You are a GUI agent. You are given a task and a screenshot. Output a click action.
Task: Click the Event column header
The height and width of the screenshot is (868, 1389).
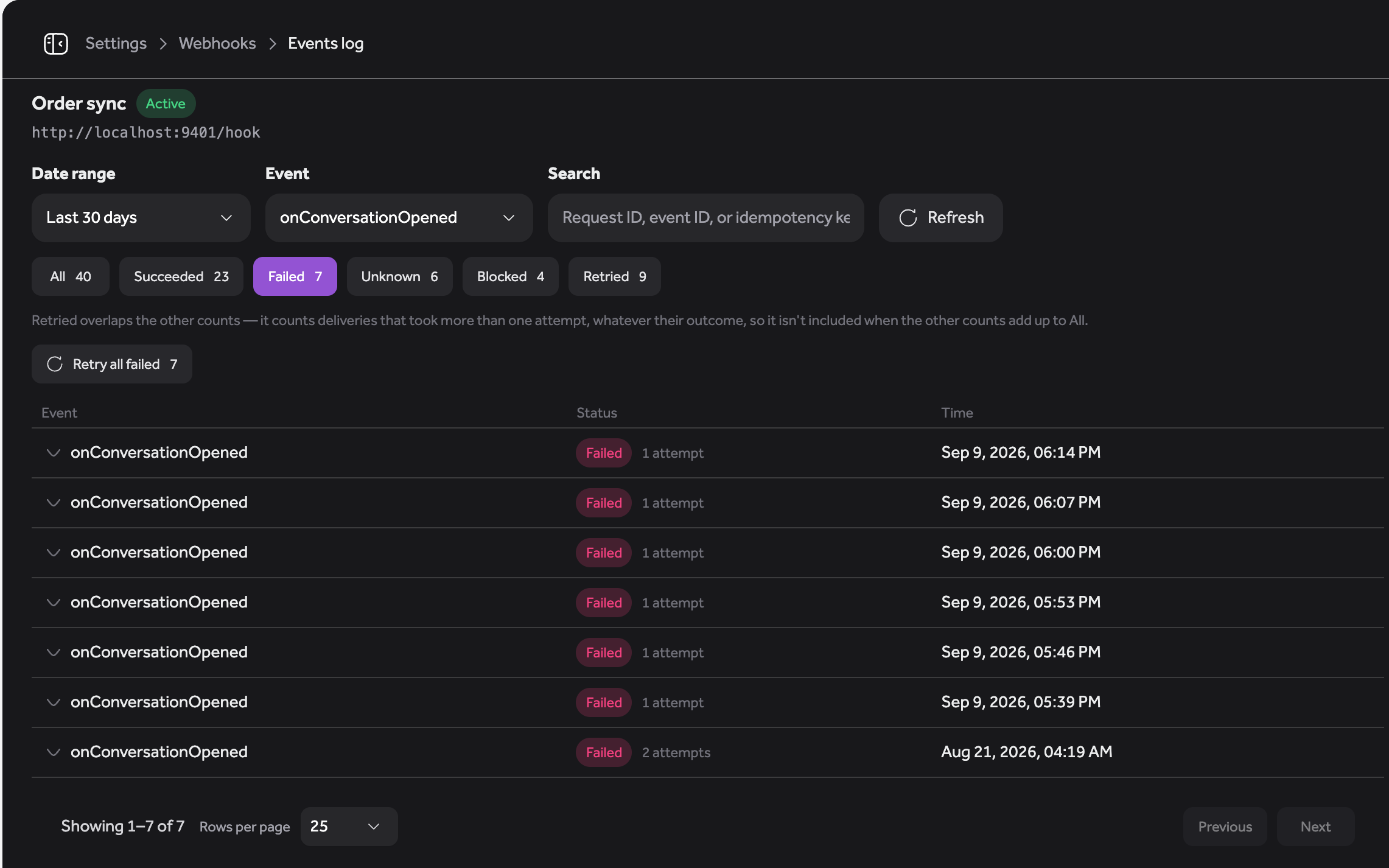point(59,413)
